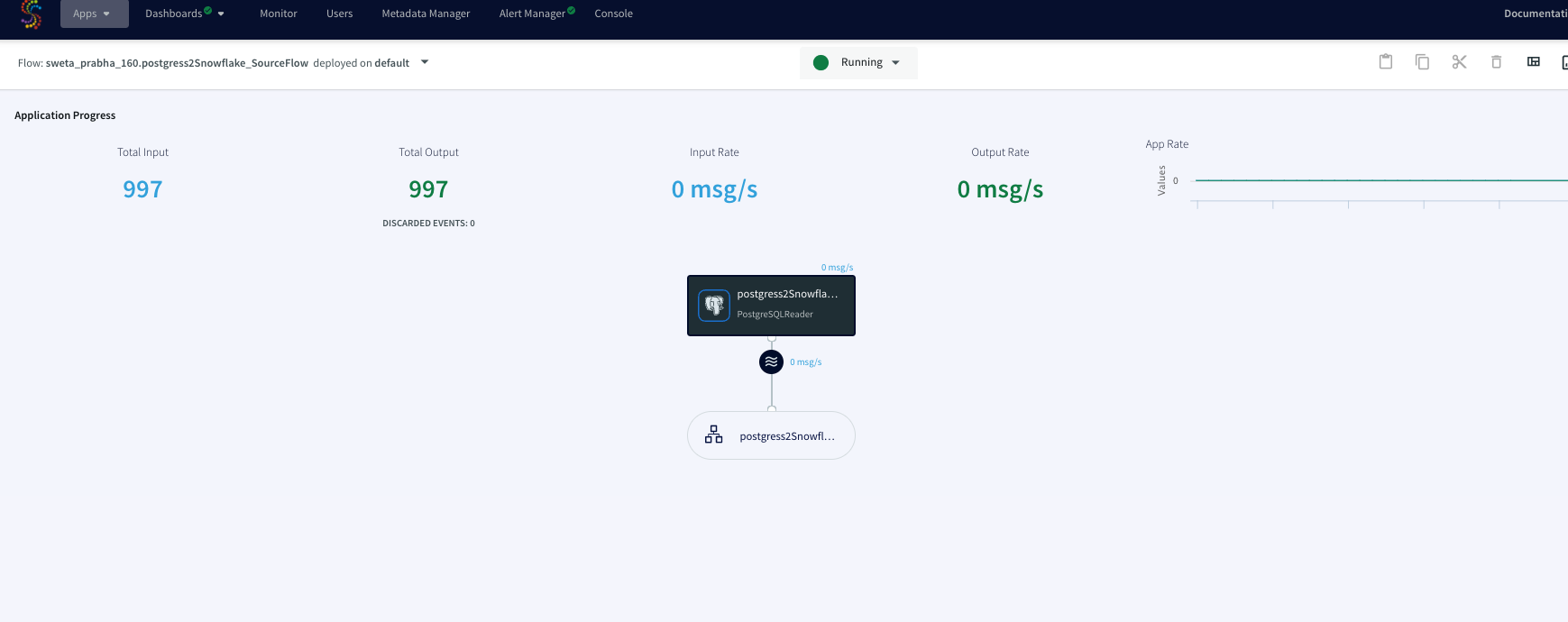This screenshot has width=1568, height=622.
Task: Click the Input Rate 0 msg/s value
Action: (x=714, y=189)
